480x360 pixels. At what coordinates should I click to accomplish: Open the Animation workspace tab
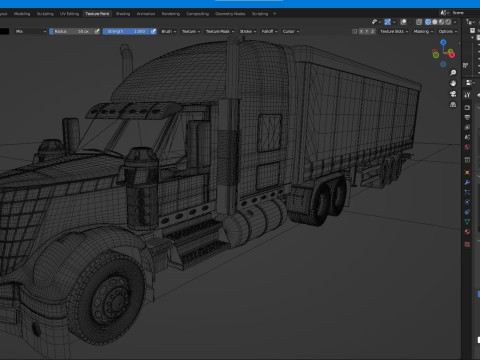pyautogui.click(x=146, y=14)
